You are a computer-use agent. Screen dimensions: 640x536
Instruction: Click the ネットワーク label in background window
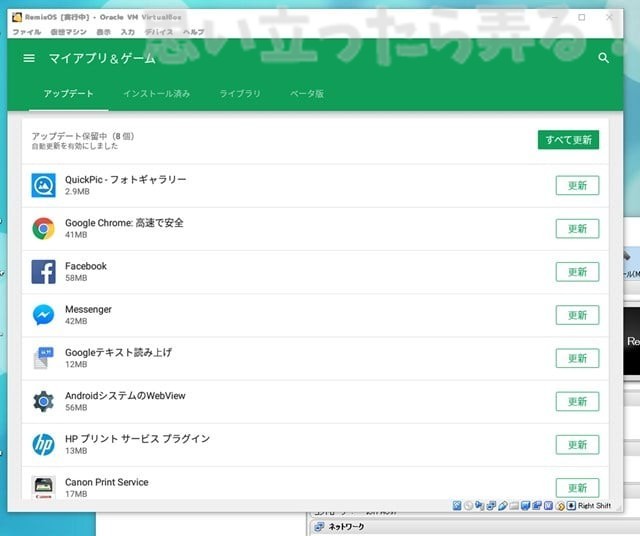point(346,527)
